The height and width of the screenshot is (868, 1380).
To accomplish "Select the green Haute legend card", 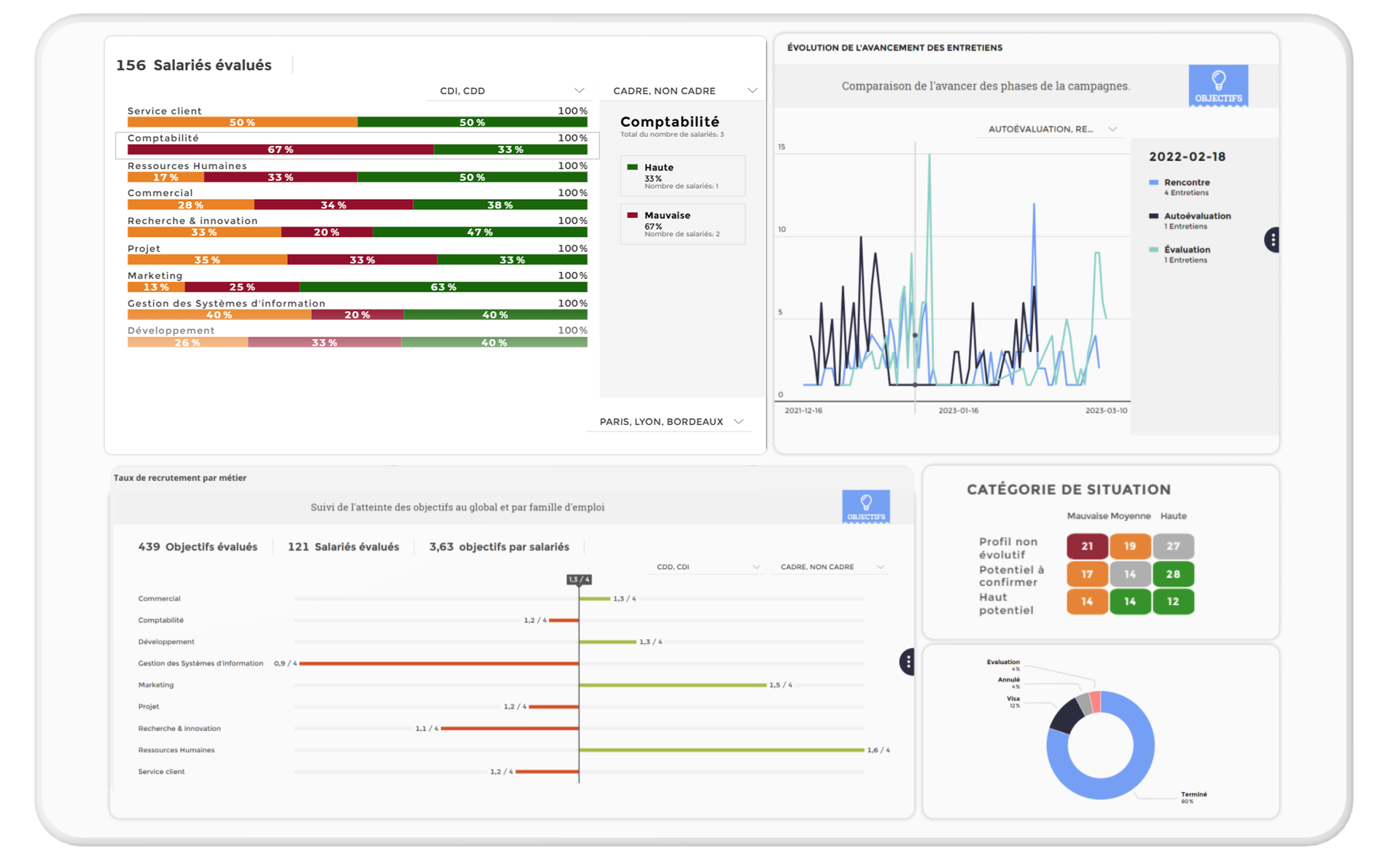I will point(682,176).
